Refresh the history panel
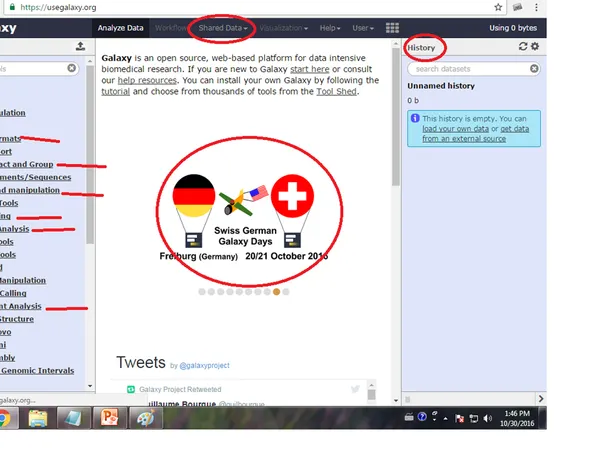This screenshot has width=600, height=450. [523, 46]
